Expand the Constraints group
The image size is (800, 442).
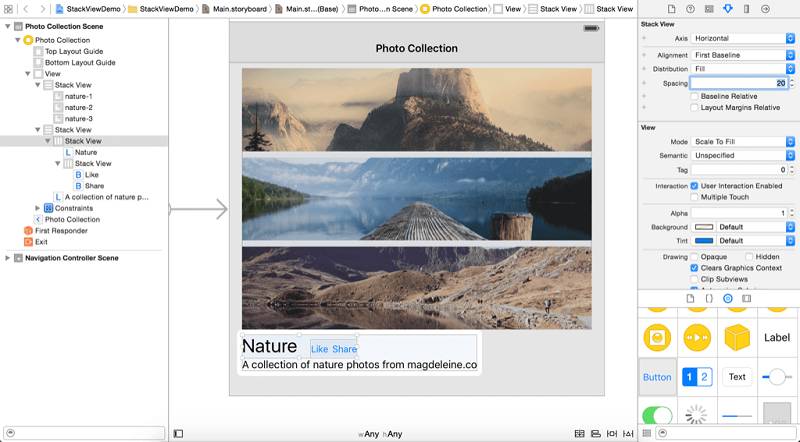click(x=37, y=208)
